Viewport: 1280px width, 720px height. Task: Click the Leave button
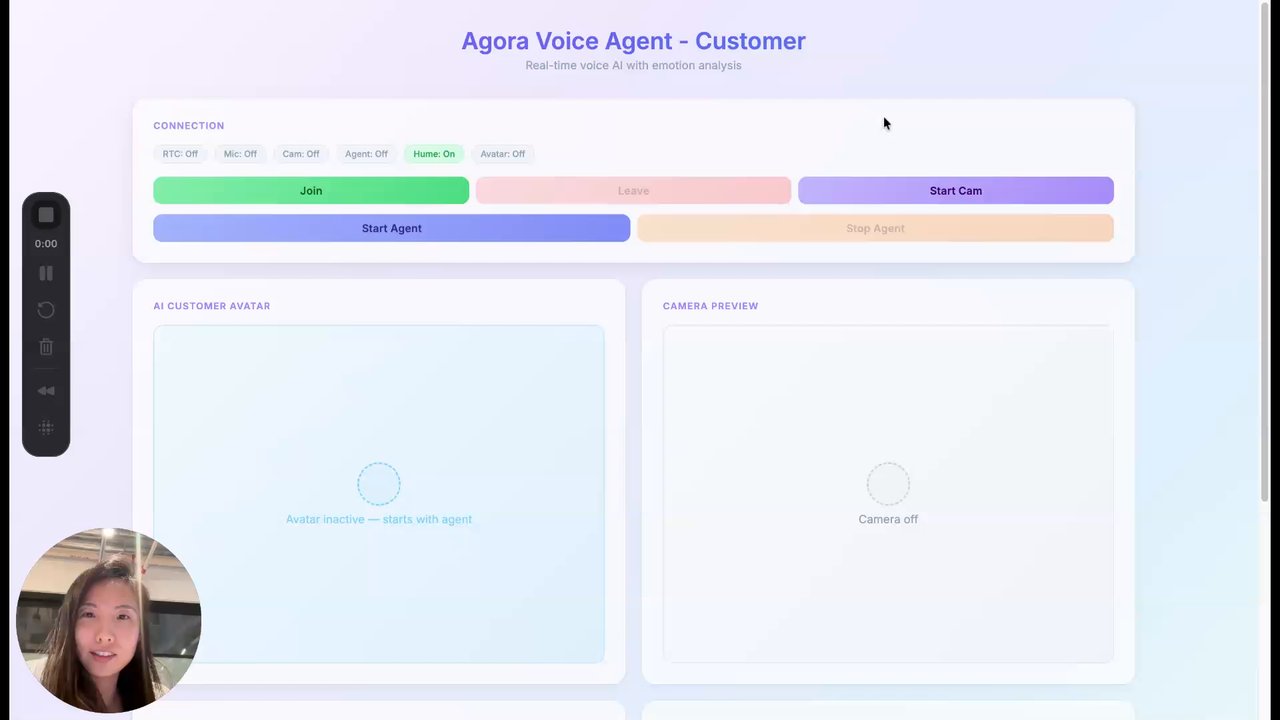pos(633,190)
